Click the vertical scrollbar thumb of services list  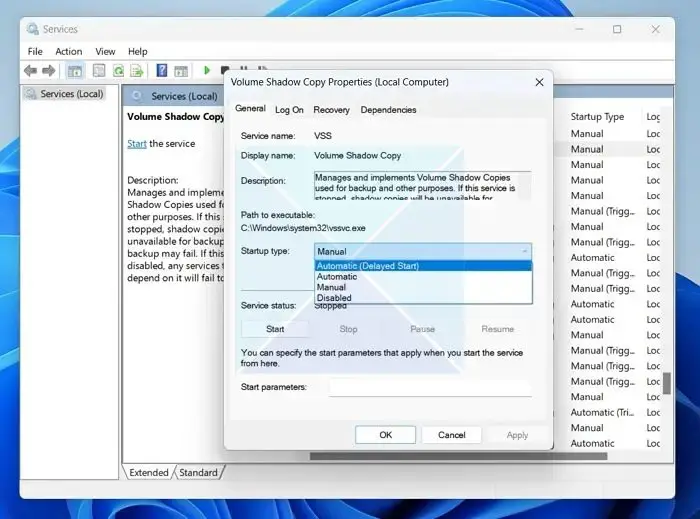click(667, 383)
